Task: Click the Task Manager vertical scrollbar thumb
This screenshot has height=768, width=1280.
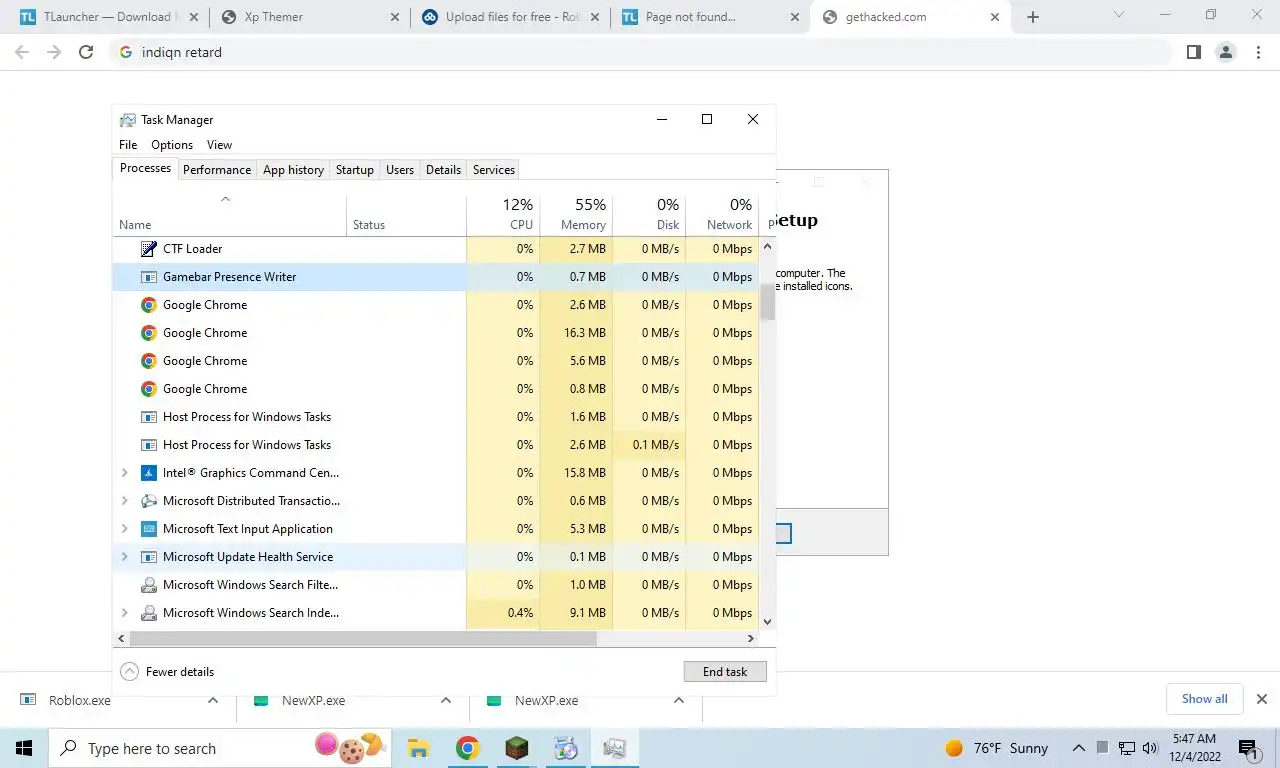Action: pyautogui.click(x=768, y=301)
